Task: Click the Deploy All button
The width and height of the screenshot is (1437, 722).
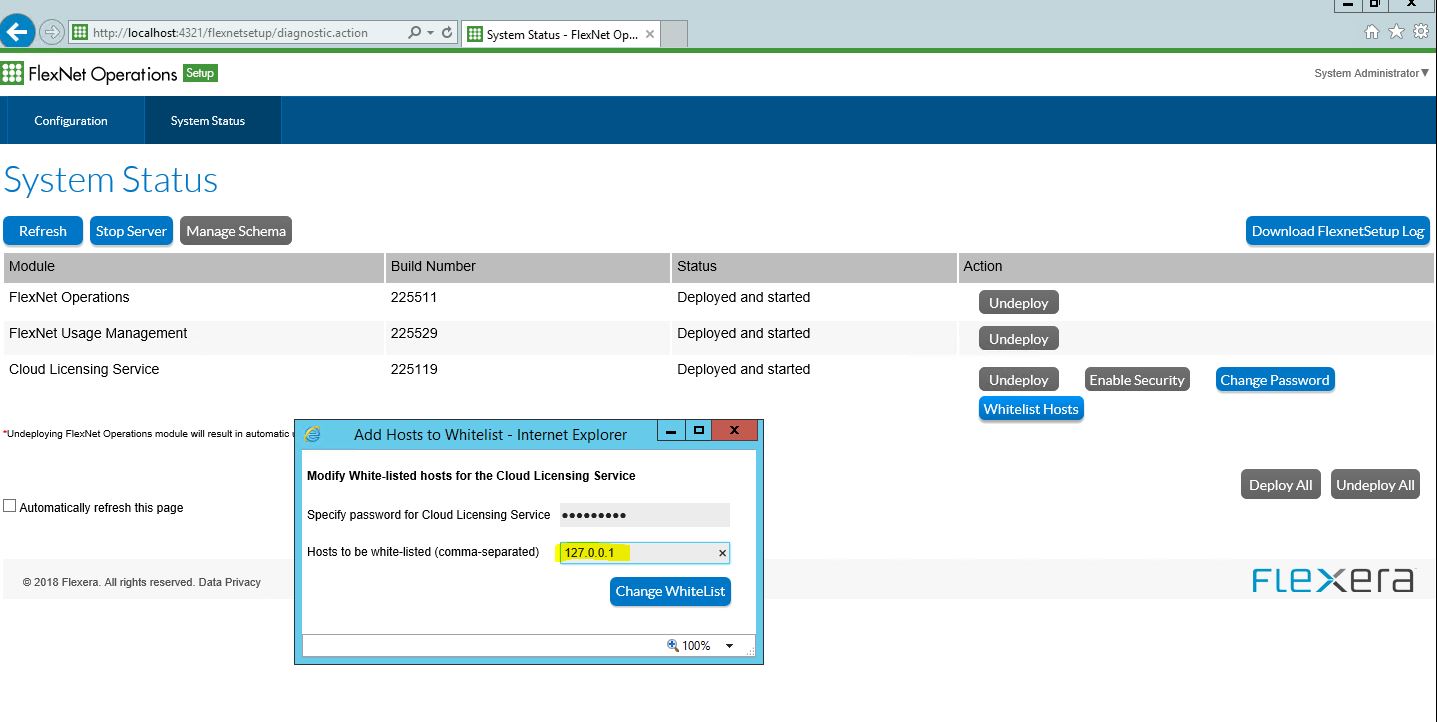Action: pyautogui.click(x=1281, y=485)
